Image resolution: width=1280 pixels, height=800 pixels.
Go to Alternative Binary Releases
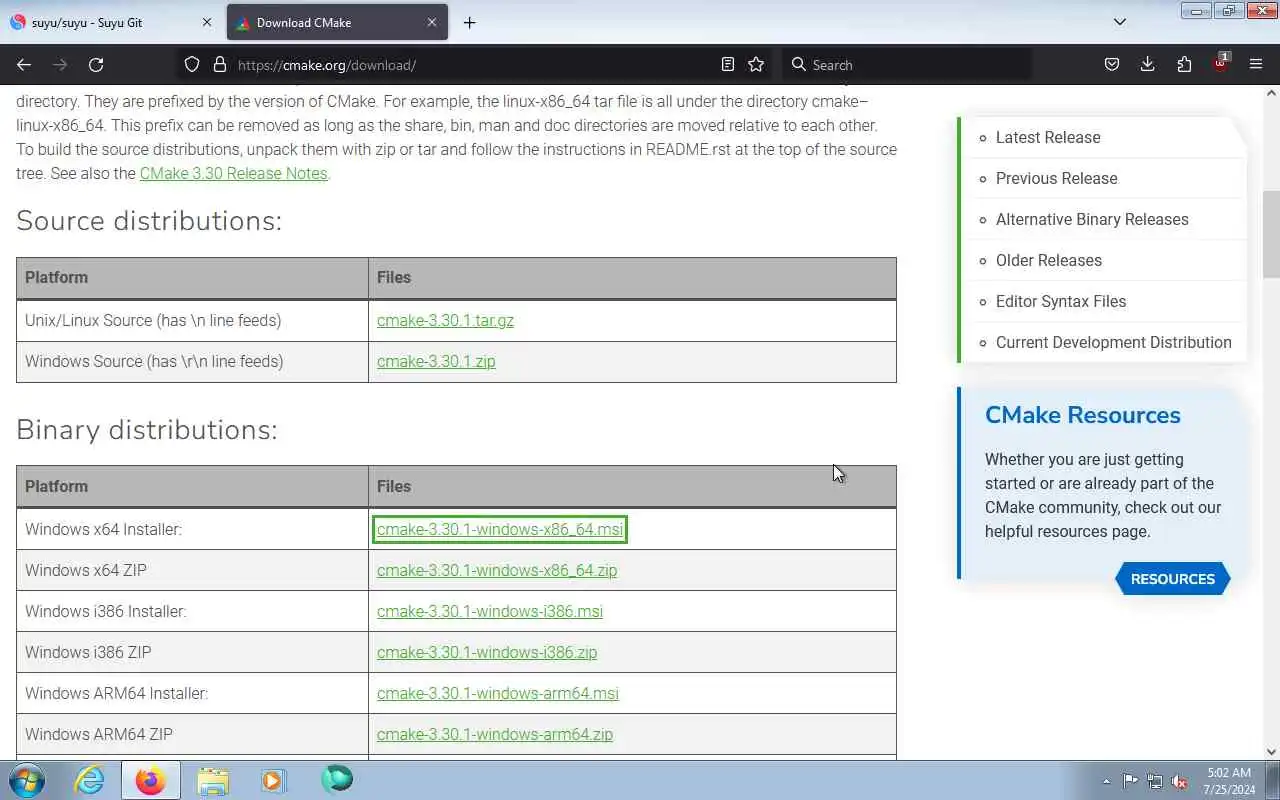pyautogui.click(x=1092, y=219)
